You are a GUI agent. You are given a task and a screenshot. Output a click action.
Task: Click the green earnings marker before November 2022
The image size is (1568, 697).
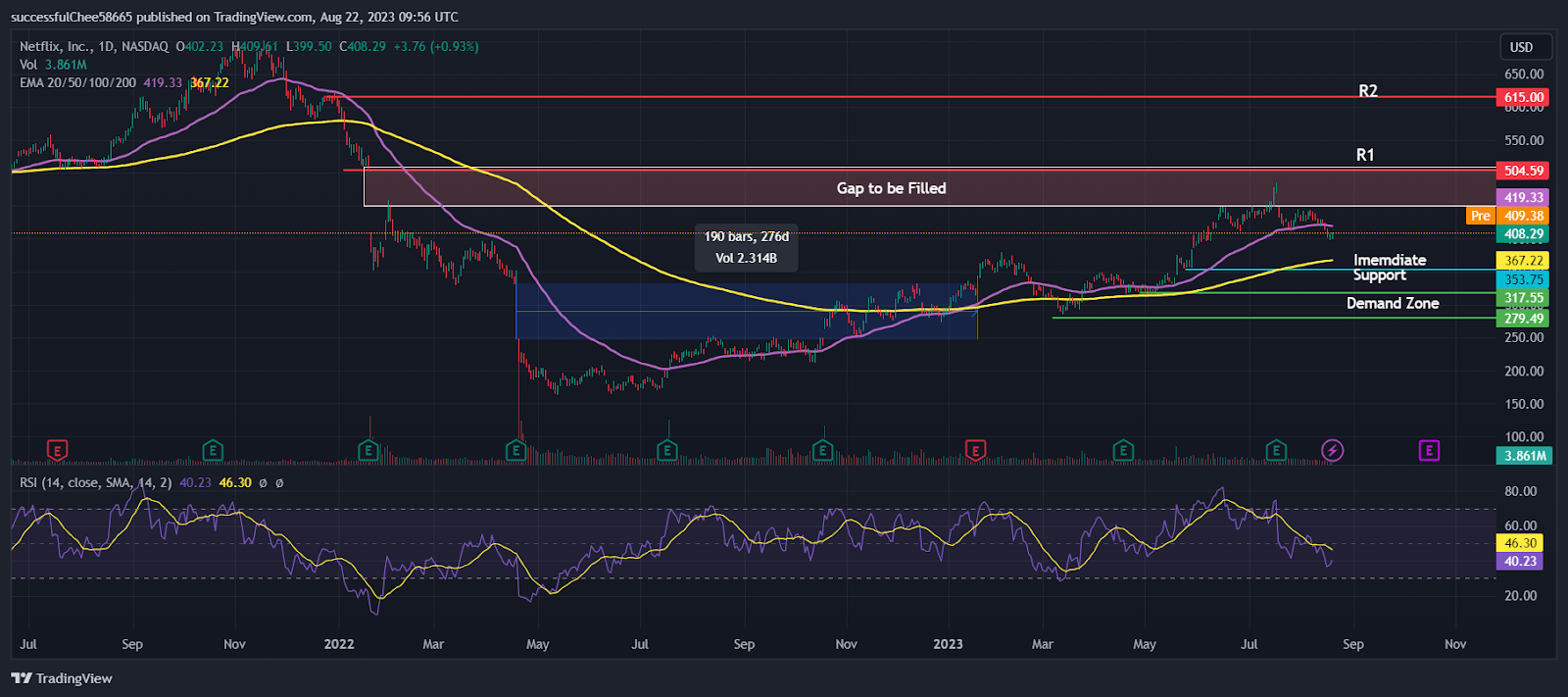point(823,451)
